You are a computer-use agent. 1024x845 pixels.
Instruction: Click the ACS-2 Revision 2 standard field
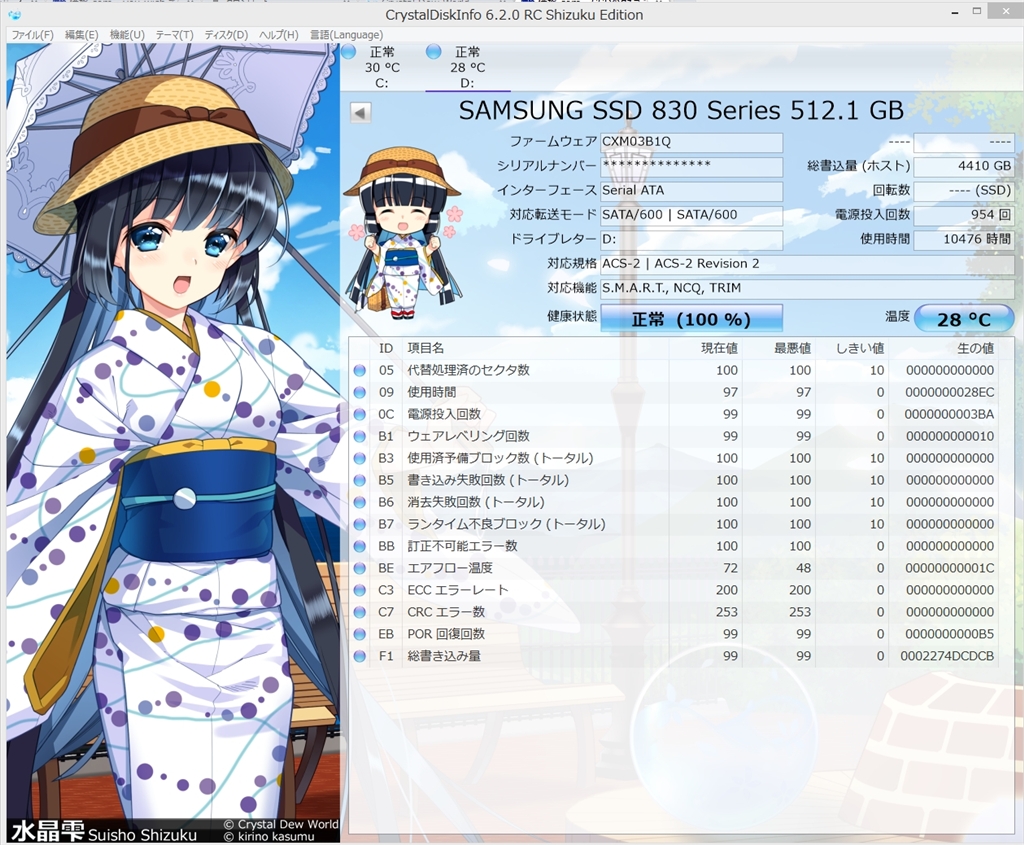click(807, 264)
